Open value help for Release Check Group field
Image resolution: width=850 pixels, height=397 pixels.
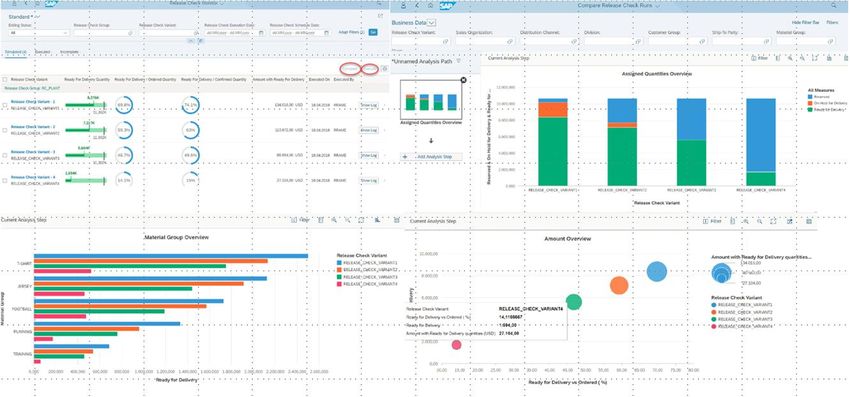[x=131, y=33]
